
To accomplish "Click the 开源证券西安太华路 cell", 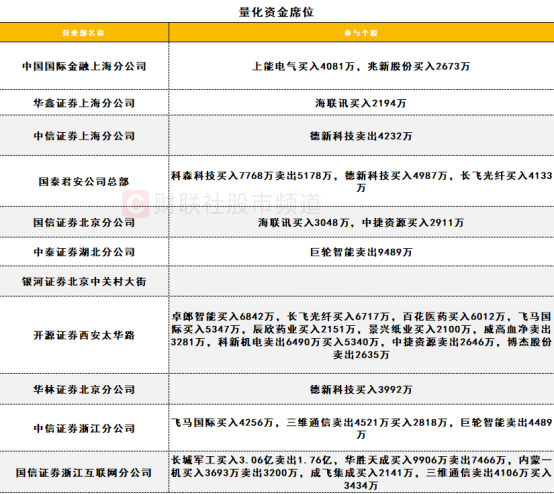I will tap(84, 335).
